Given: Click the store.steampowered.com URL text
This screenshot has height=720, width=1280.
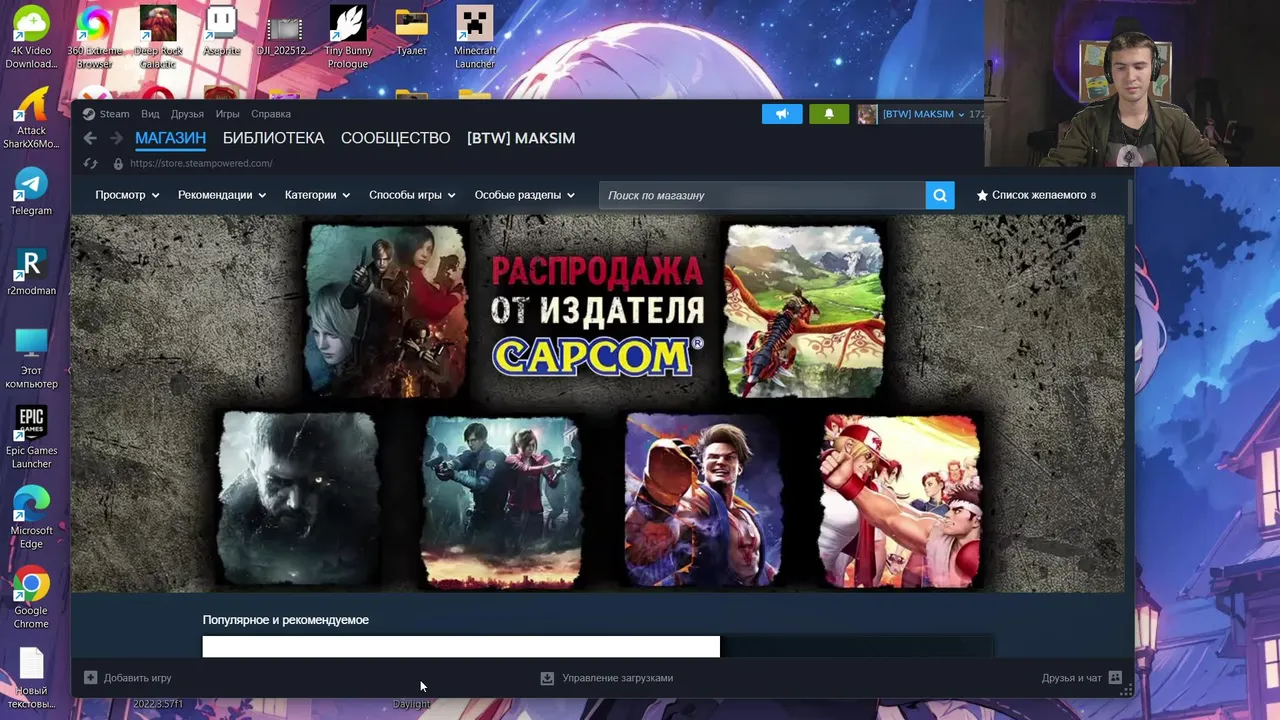Looking at the screenshot, I should 201,163.
